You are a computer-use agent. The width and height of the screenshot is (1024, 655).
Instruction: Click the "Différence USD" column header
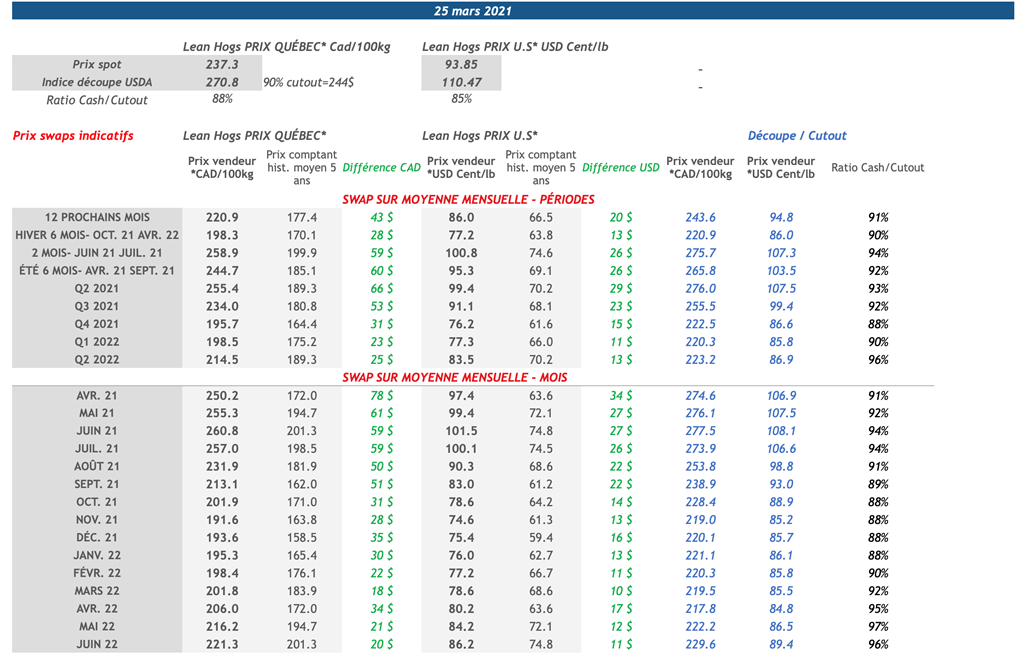621,168
